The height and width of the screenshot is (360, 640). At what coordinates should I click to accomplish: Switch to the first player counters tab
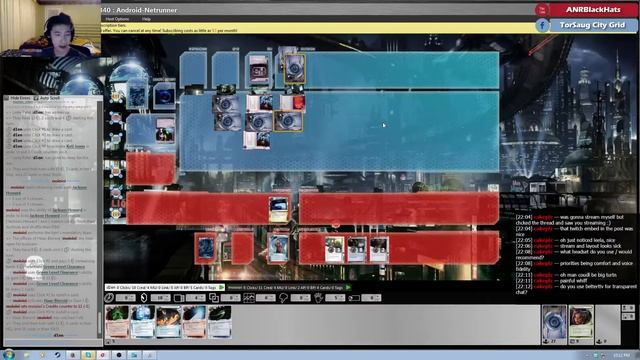(x=164, y=287)
